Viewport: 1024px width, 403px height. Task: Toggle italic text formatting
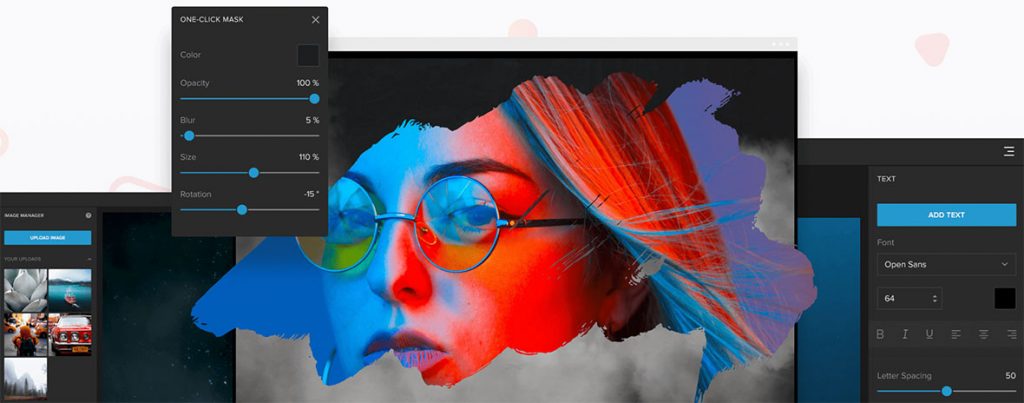point(905,334)
